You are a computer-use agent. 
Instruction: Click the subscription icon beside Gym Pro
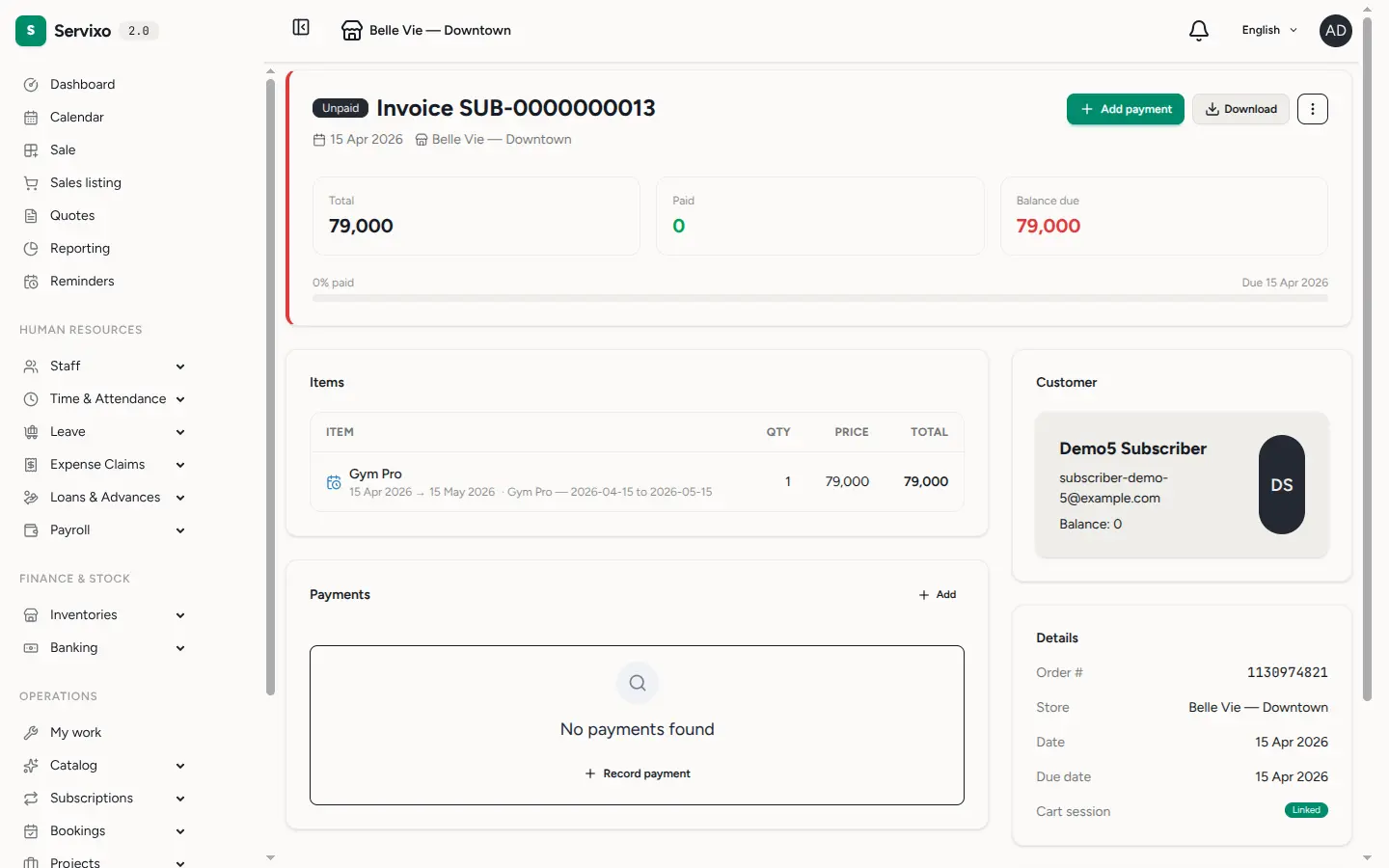point(334,482)
